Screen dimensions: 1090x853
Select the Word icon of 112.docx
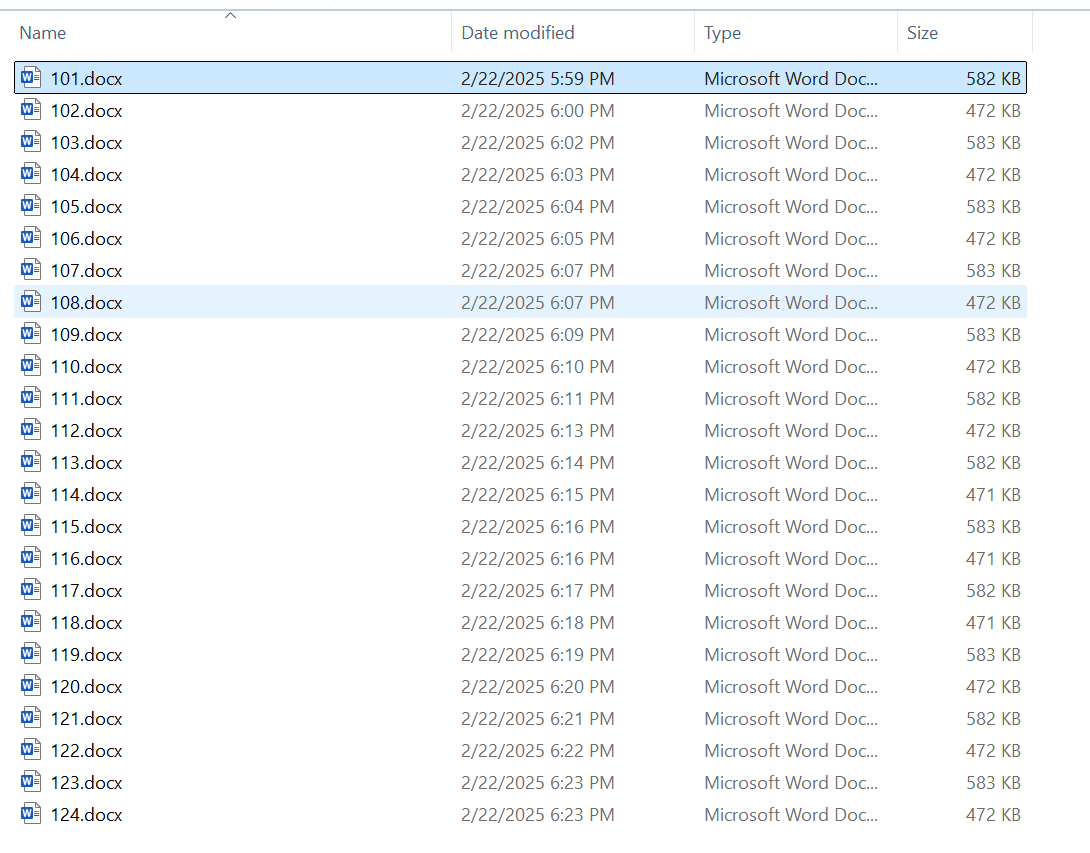31,430
